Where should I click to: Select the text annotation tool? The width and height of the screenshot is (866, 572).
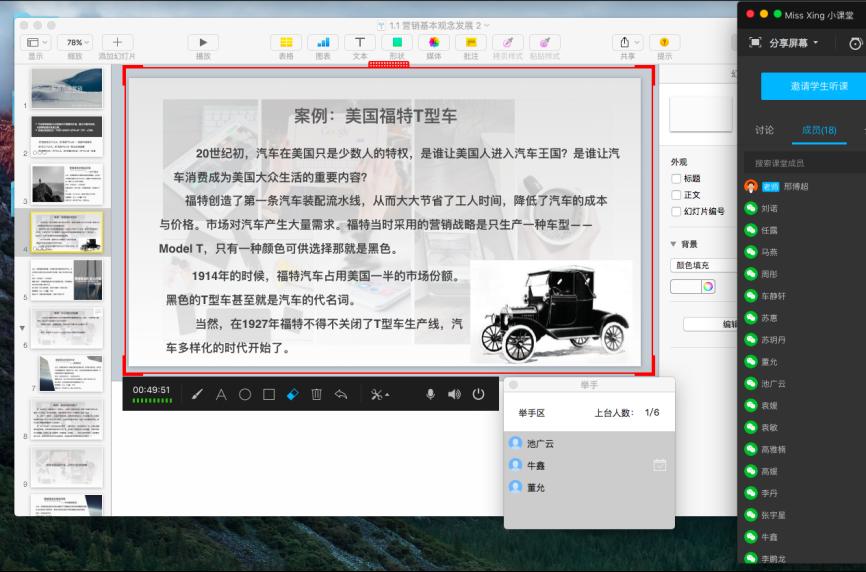click(x=221, y=394)
